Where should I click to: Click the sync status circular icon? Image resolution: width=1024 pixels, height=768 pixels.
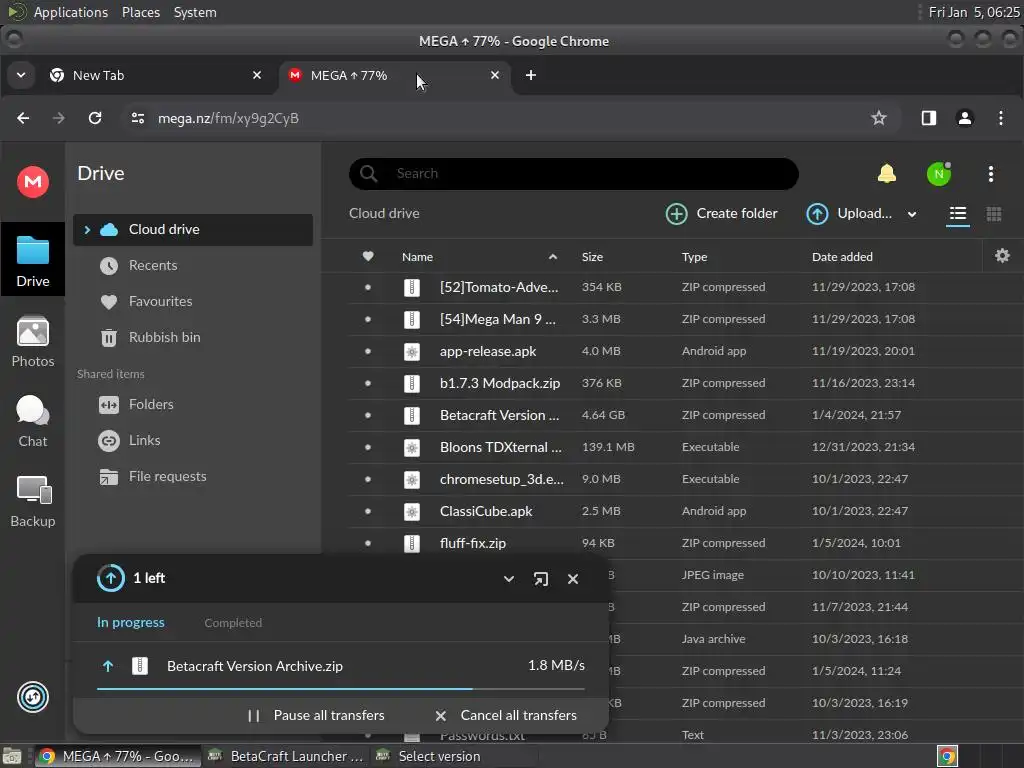pyautogui.click(x=33, y=697)
